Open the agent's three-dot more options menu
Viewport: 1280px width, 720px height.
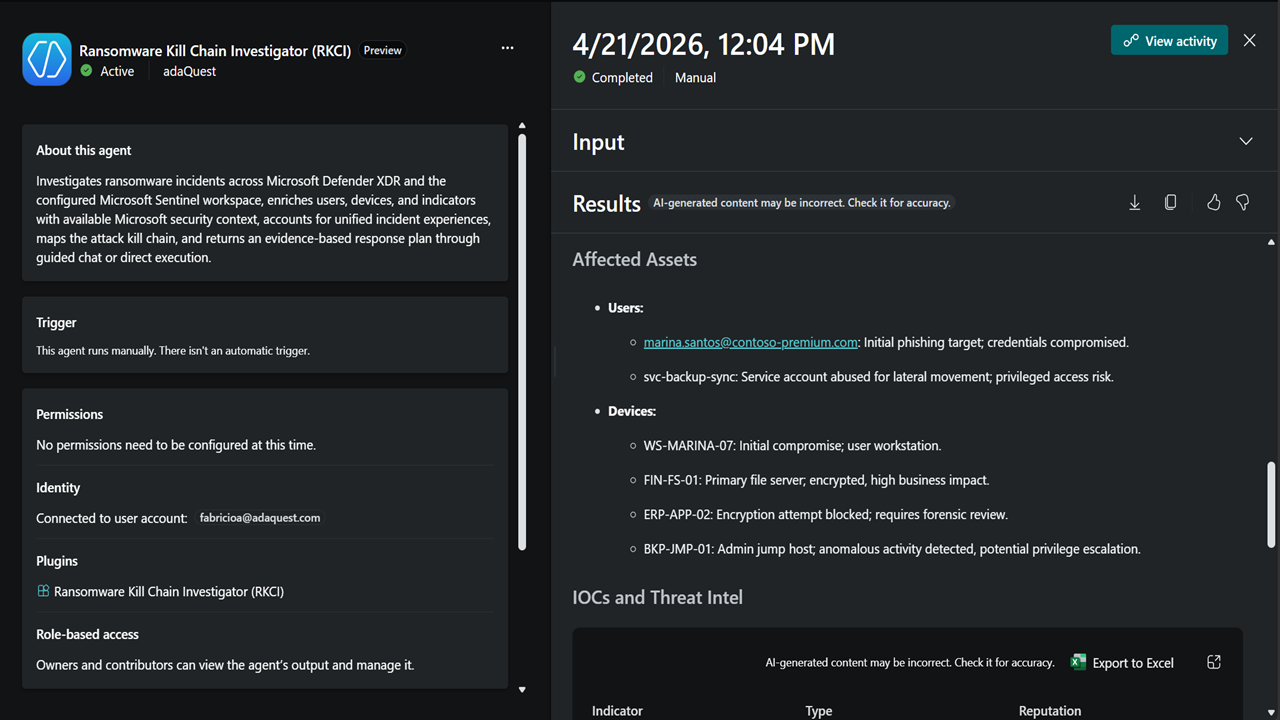[x=507, y=48]
